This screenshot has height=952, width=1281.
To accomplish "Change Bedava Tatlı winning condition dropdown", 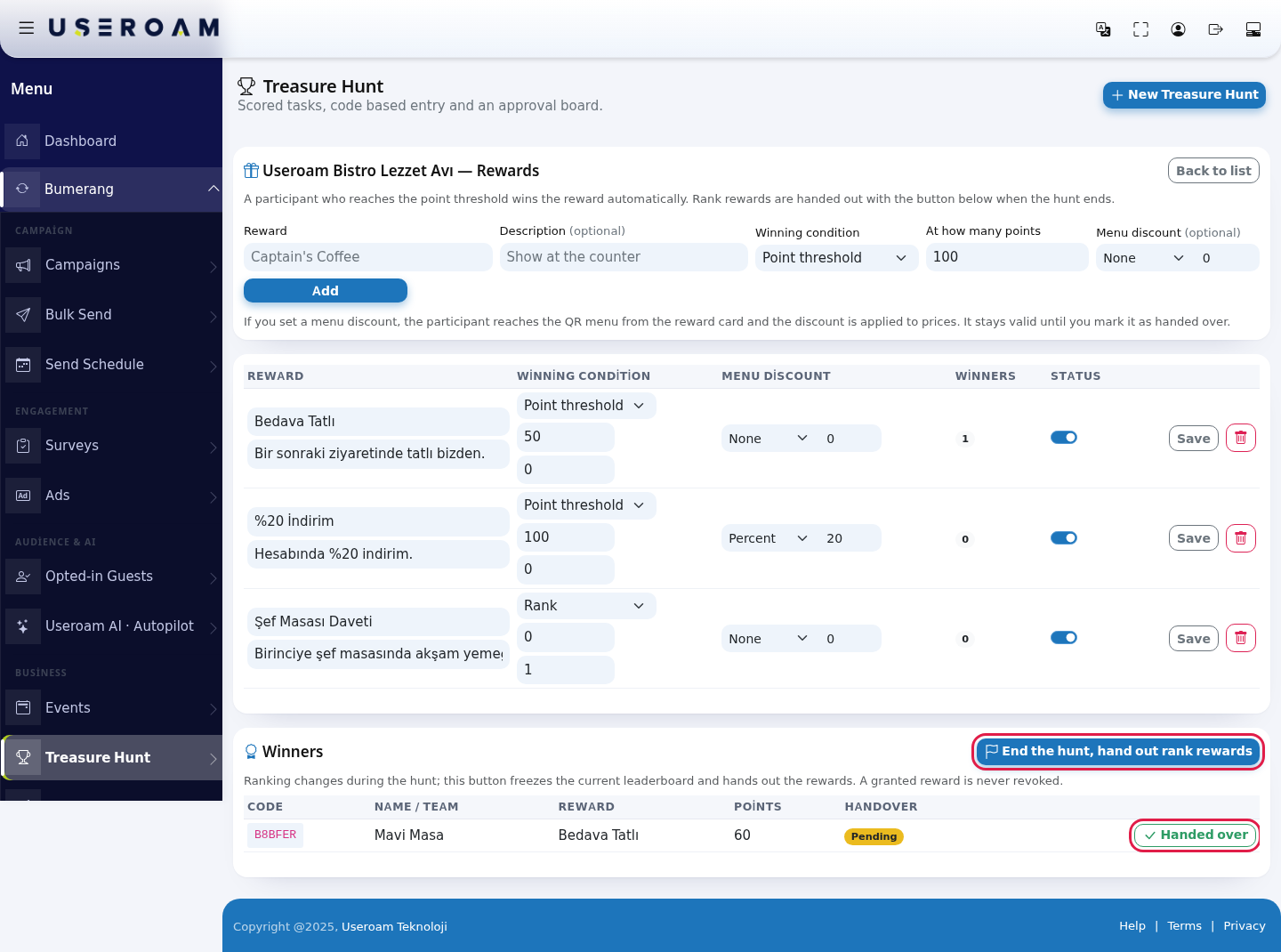I will pos(586,406).
